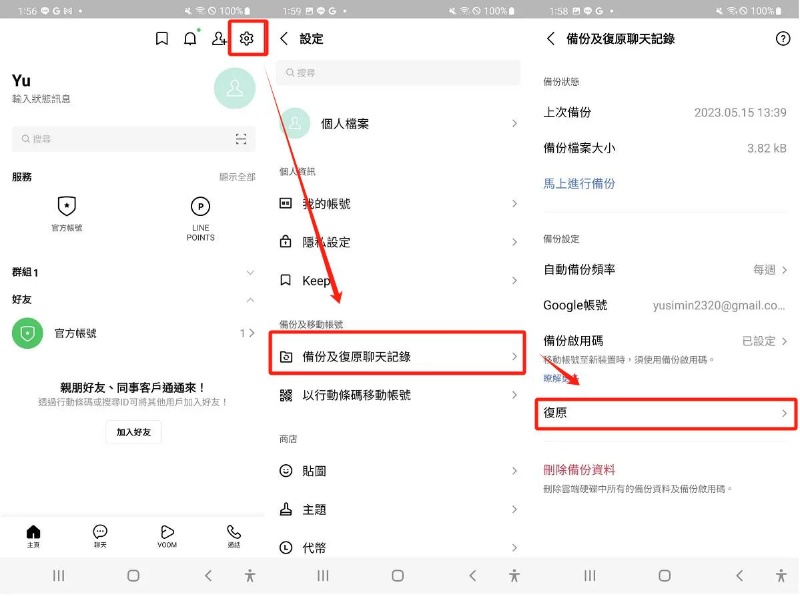800x596 pixels.
Task: Tap the help question mark icon
Action: 782,39
